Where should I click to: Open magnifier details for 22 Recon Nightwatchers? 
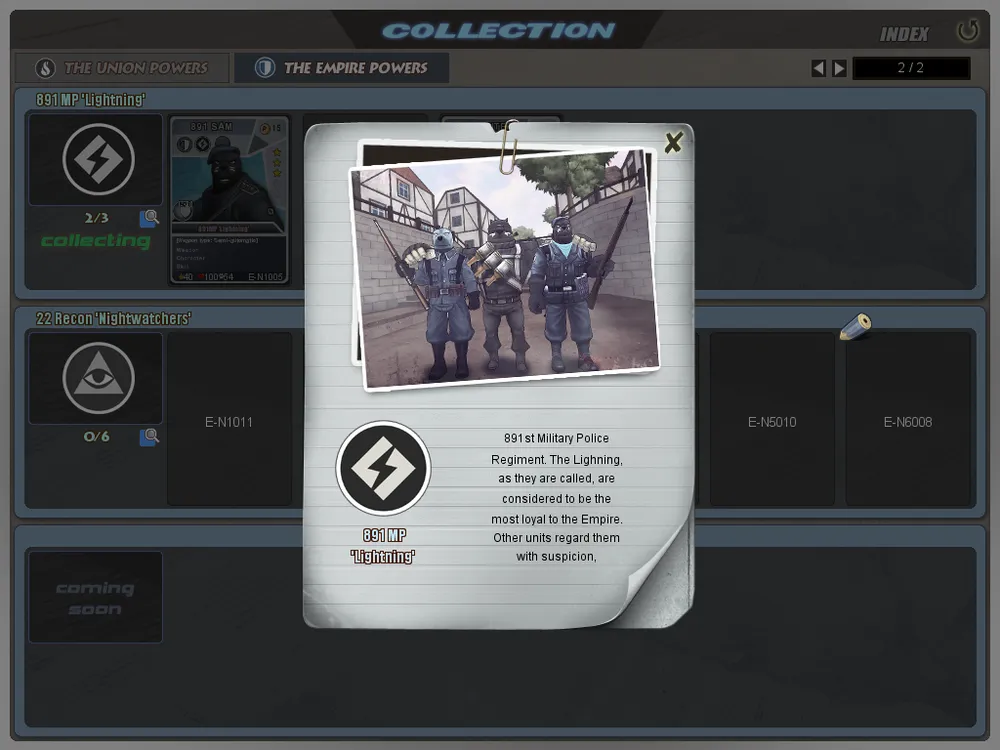(149, 437)
